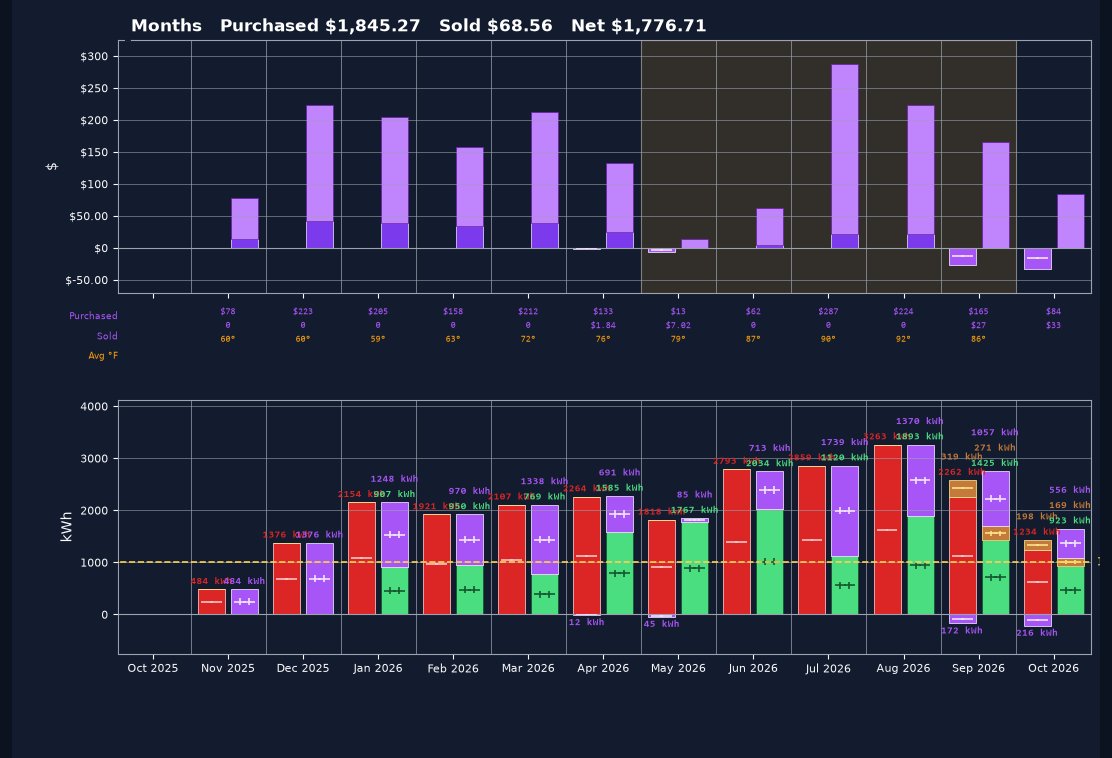The image size is (1112, 758).
Task: Select the Mar 2026 $212 purchased bar
Action: tap(545, 180)
